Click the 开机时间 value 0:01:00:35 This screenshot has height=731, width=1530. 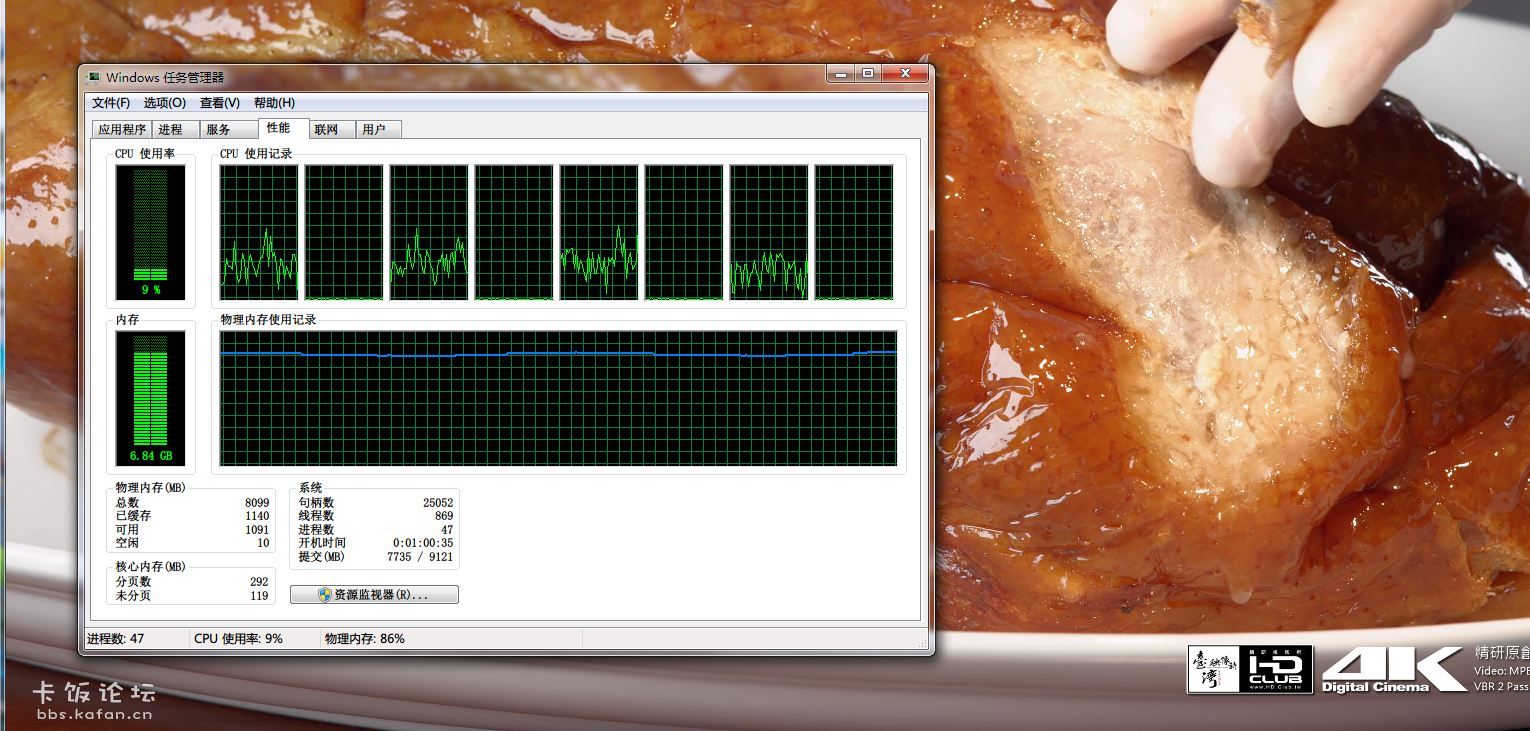(423, 543)
